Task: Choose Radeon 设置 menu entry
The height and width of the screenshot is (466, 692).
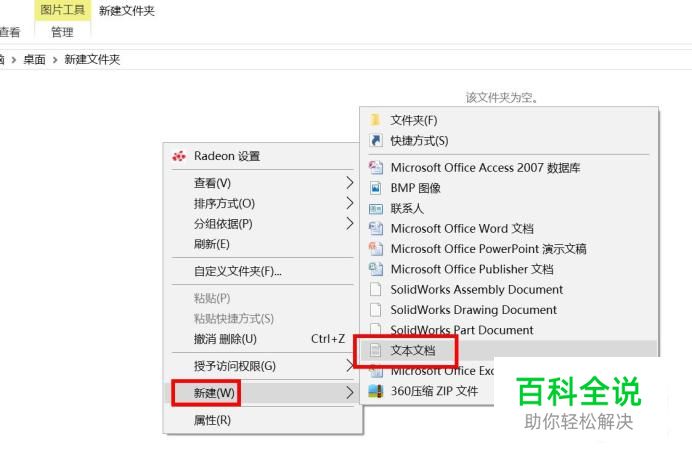Action: (x=263, y=156)
